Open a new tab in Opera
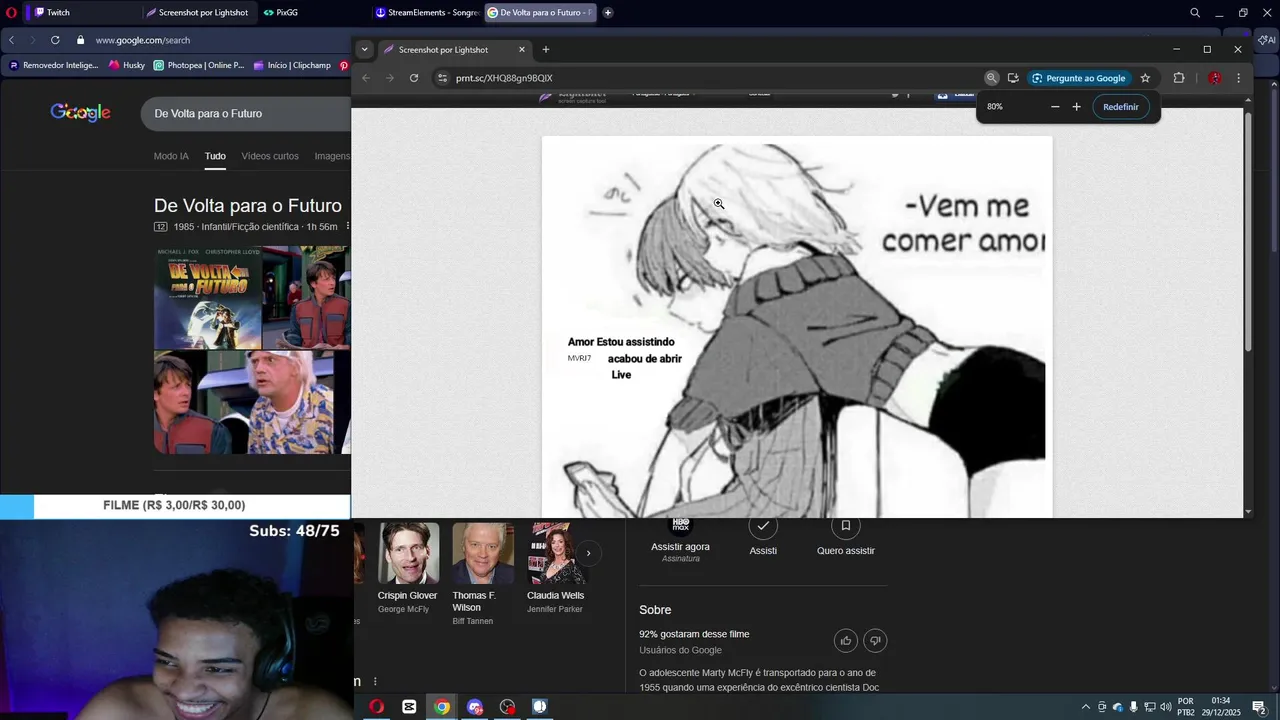The image size is (1280, 720). (608, 13)
